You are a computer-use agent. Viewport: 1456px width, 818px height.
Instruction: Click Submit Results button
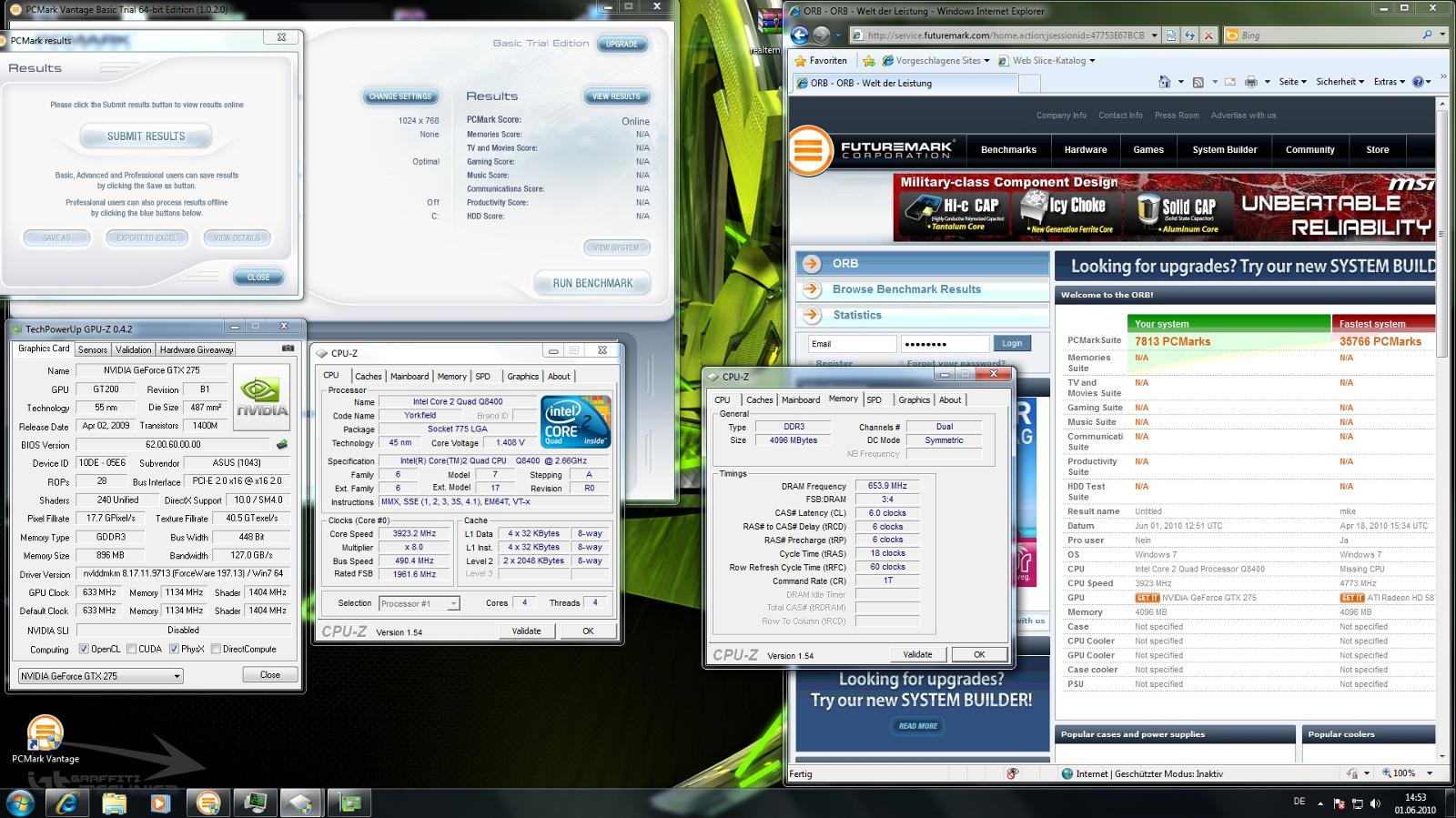point(146,136)
